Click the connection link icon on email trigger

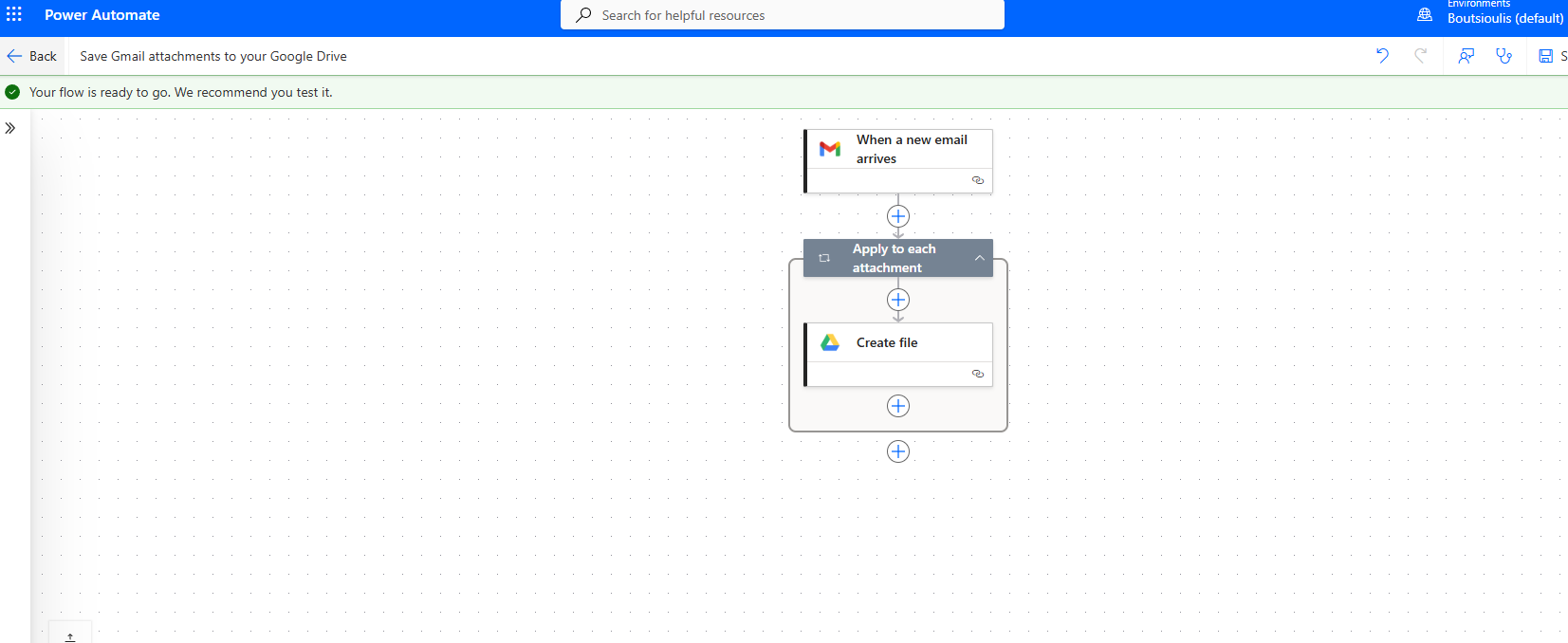coord(978,180)
